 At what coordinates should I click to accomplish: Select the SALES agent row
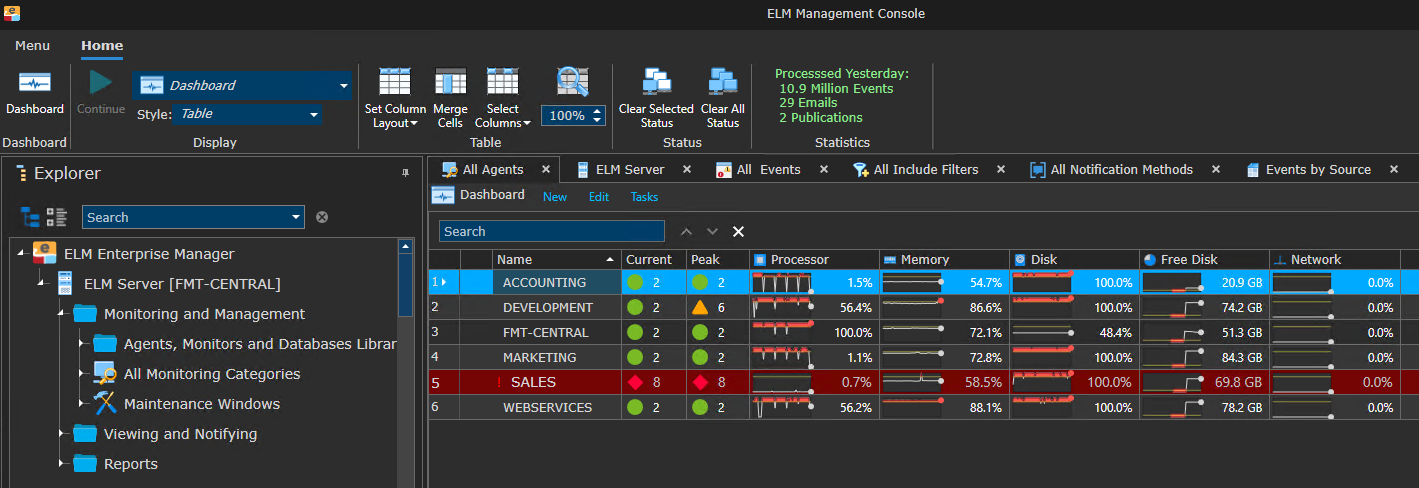pos(923,382)
